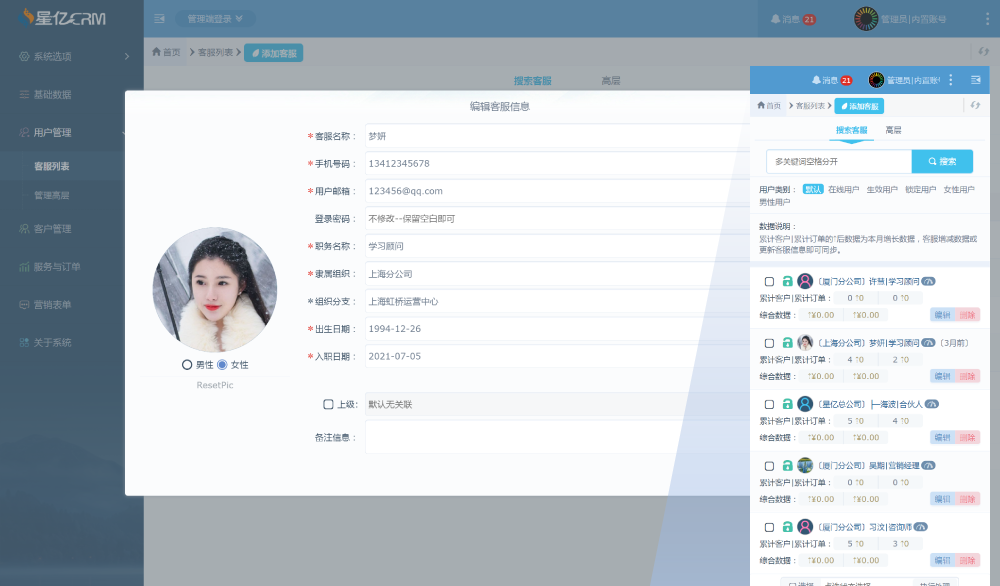1000x586 pixels.
Task: Switch to the 高层 tab
Action: (892, 129)
